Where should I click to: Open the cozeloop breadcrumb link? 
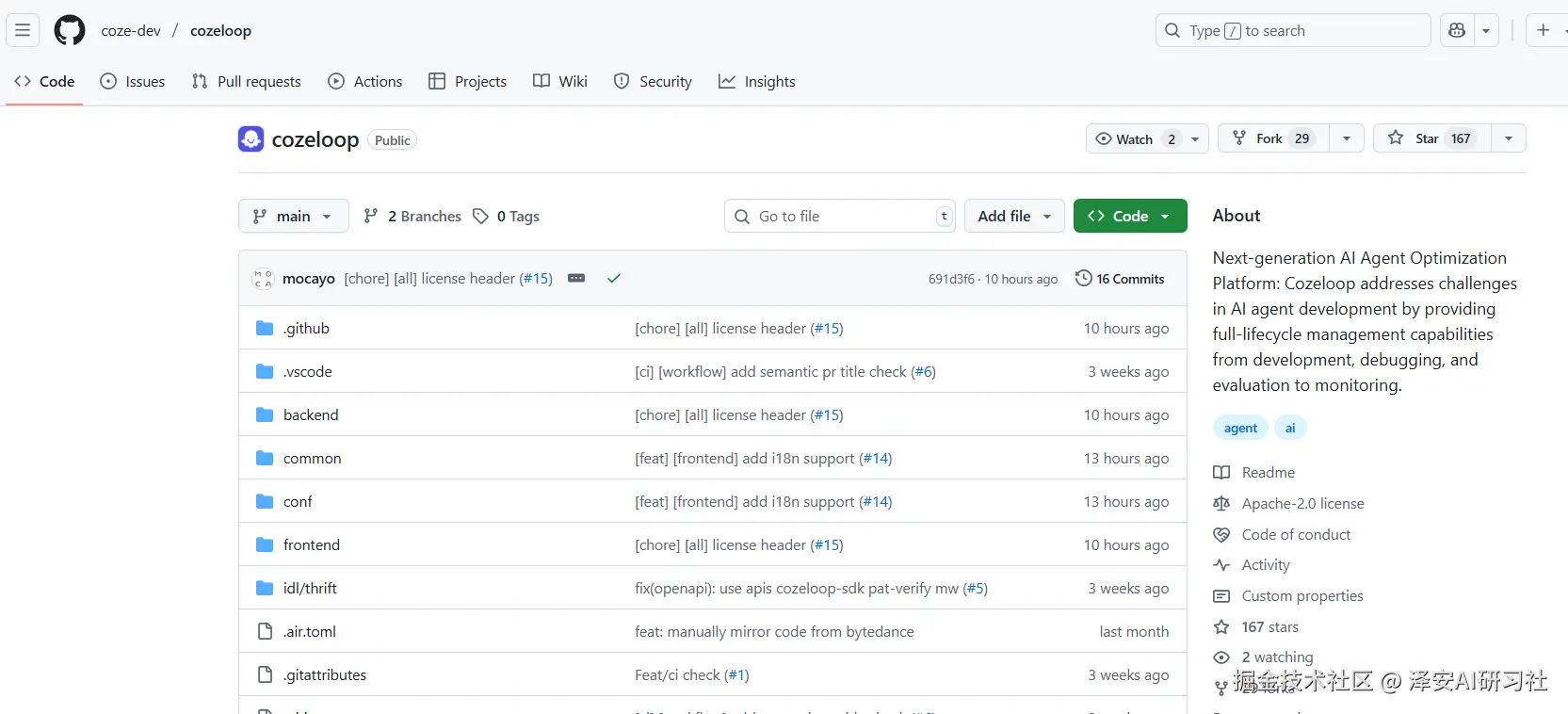pos(220,30)
